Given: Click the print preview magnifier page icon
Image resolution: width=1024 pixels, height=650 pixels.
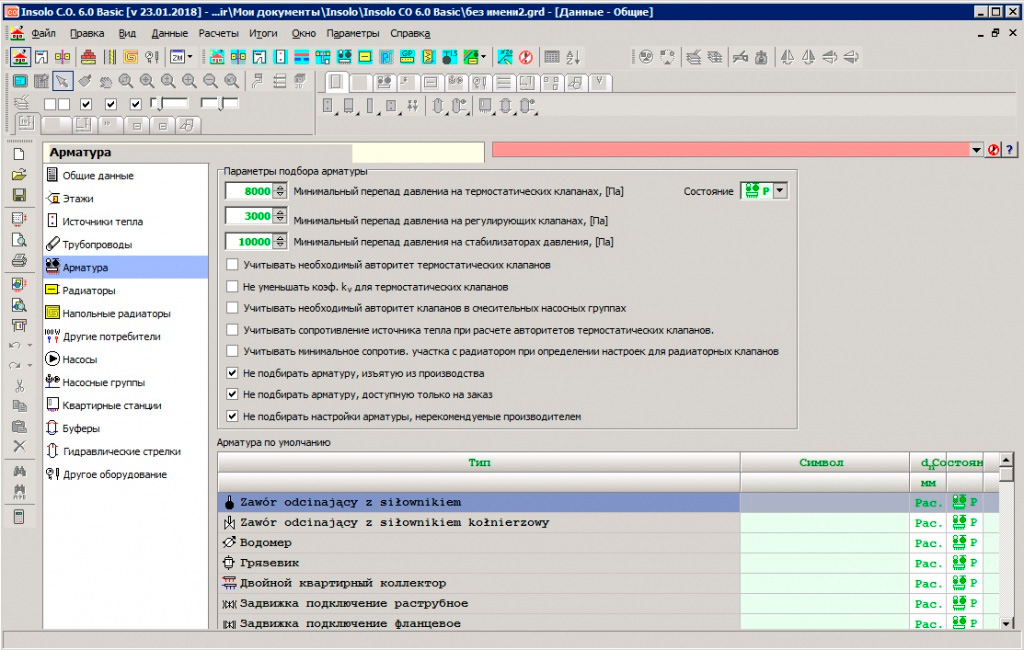Looking at the screenshot, I should pos(19,240).
